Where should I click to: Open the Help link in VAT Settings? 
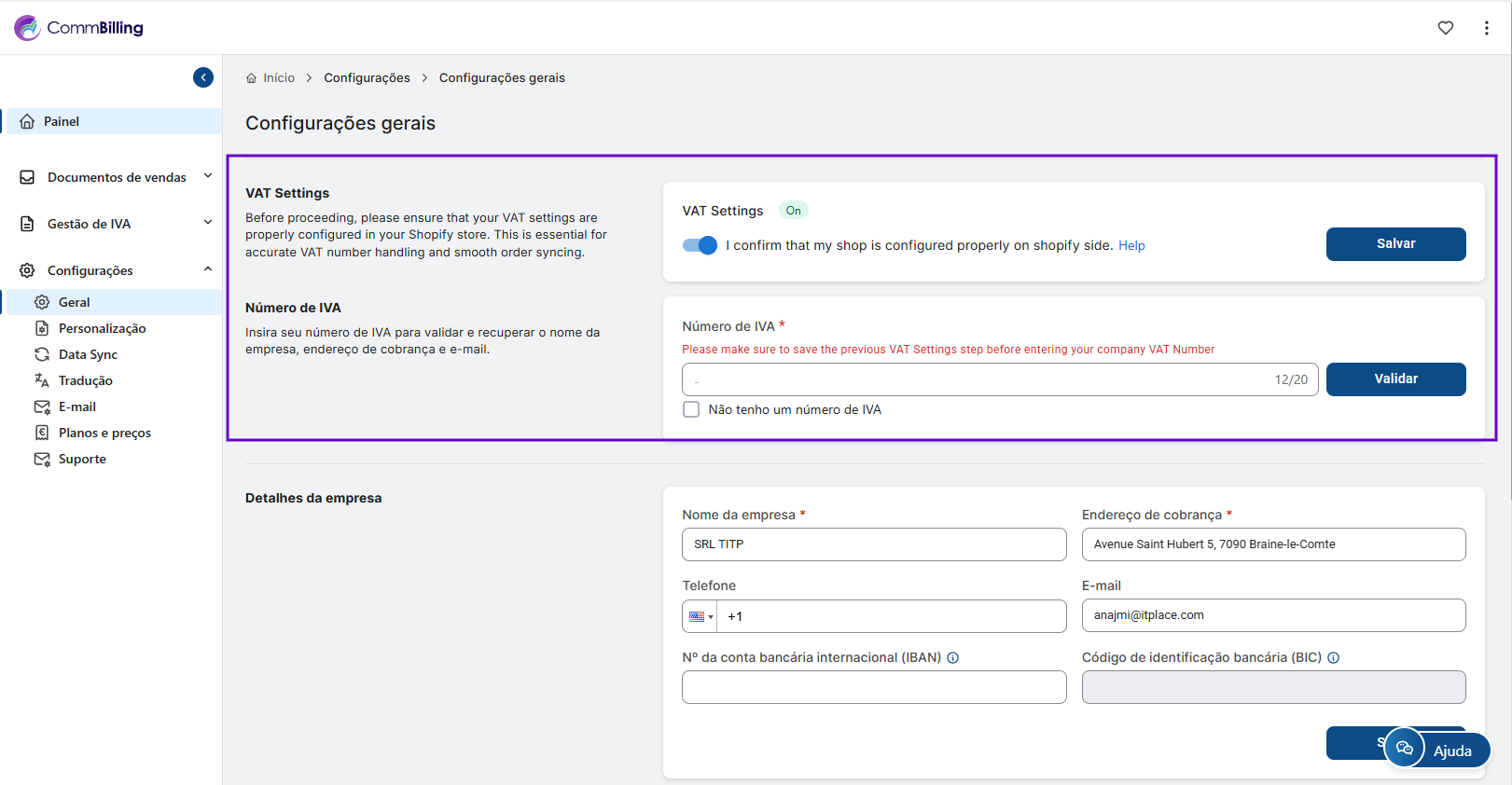coord(1131,246)
